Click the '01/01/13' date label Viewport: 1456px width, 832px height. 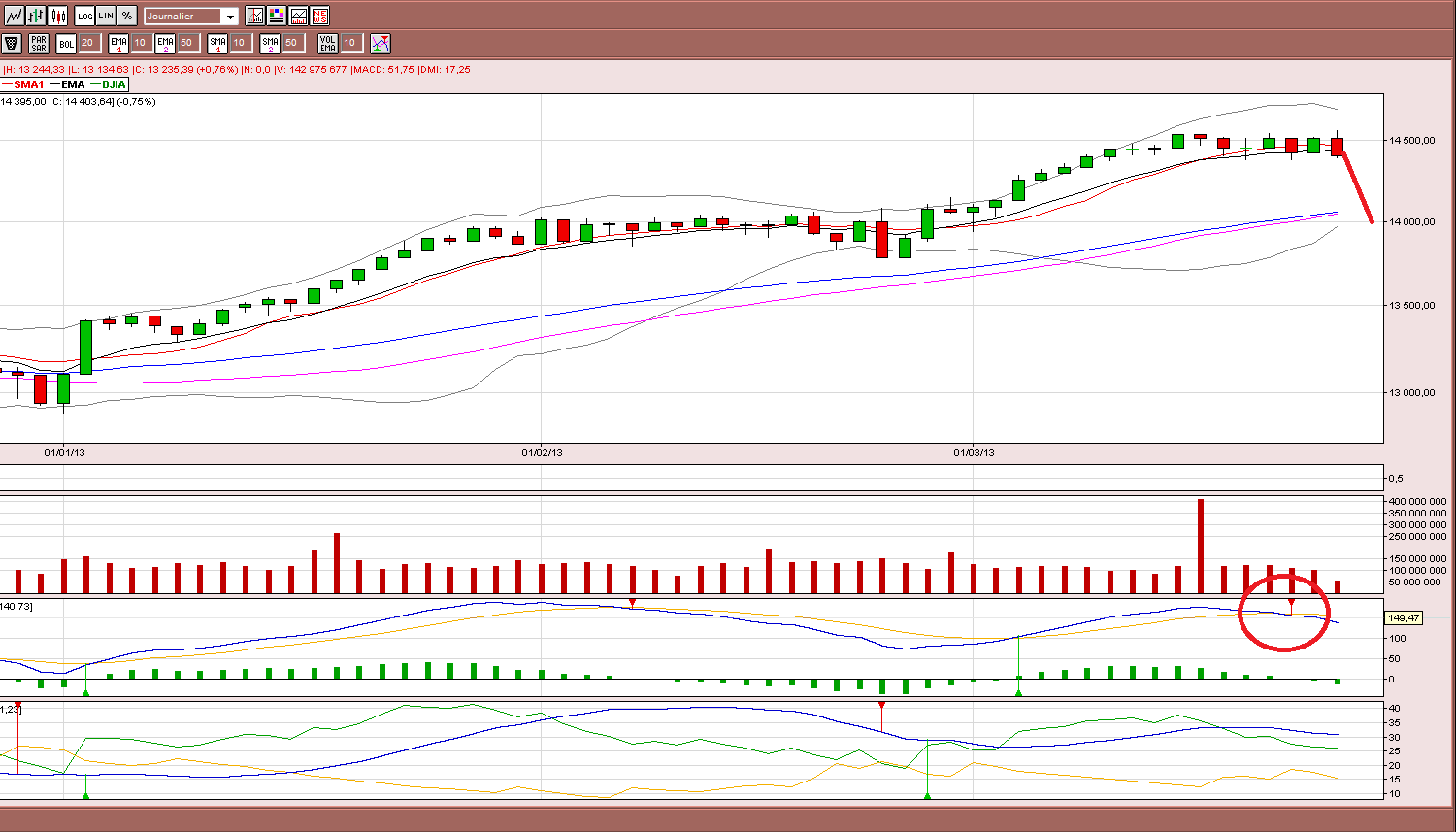tap(63, 452)
